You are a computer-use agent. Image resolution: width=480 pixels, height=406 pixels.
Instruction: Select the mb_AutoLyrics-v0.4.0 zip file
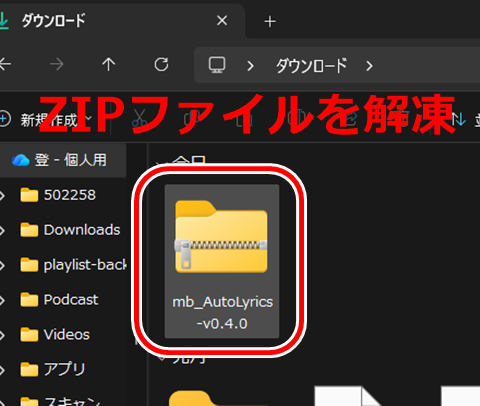point(222,261)
